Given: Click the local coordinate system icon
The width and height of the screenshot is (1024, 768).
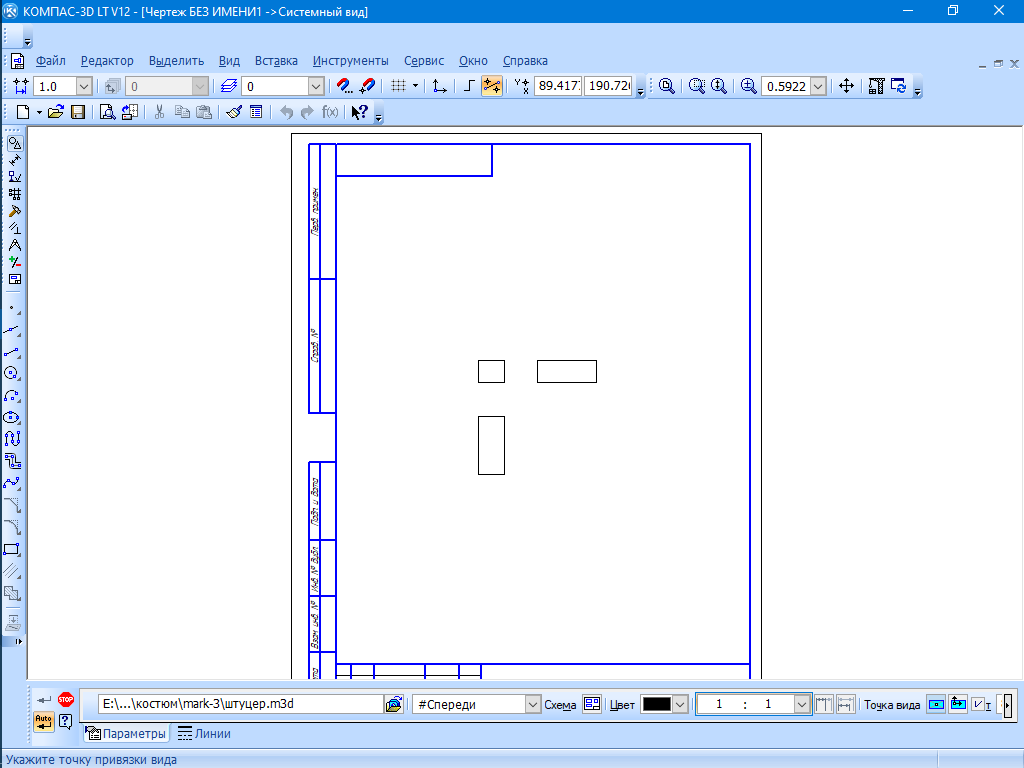Looking at the screenshot, I should point(440,86).
